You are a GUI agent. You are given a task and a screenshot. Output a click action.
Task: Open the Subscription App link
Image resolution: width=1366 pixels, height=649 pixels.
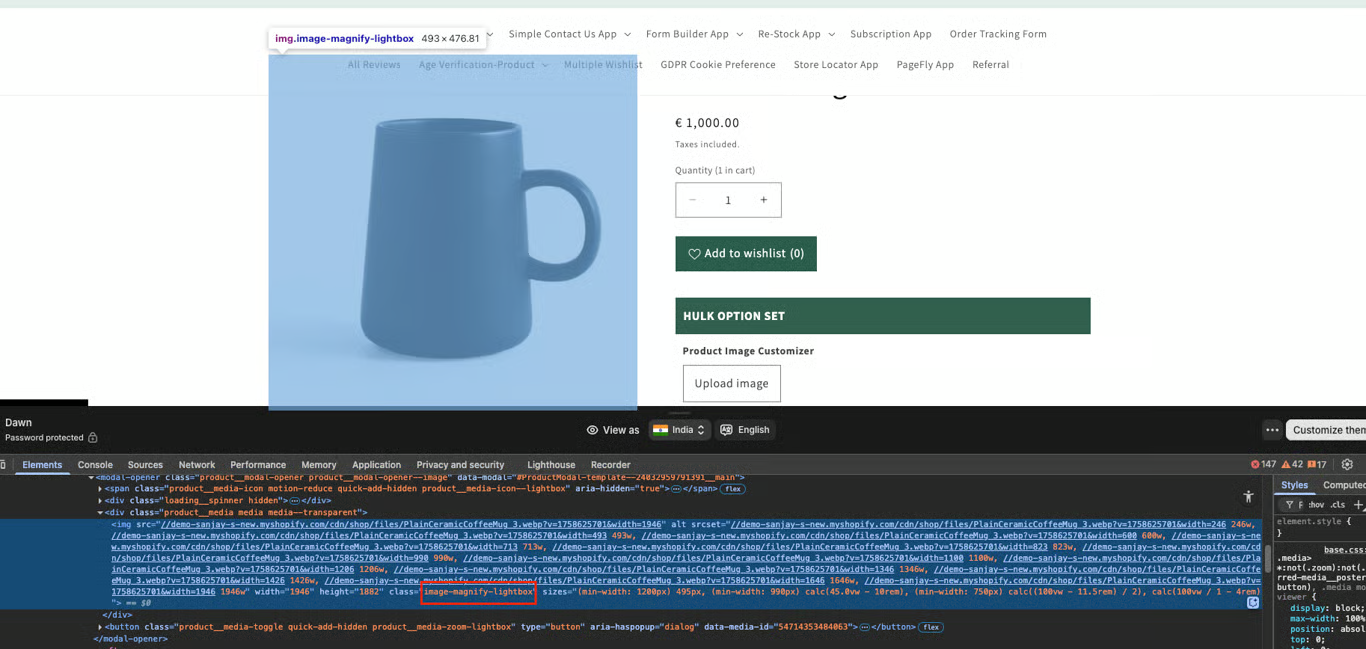pyautogui.click(x=891, y=34)
